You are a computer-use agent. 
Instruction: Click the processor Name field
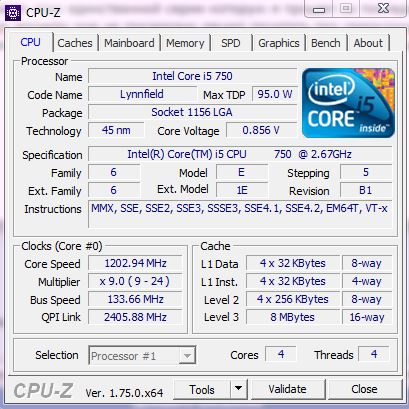tap(193, 76)
